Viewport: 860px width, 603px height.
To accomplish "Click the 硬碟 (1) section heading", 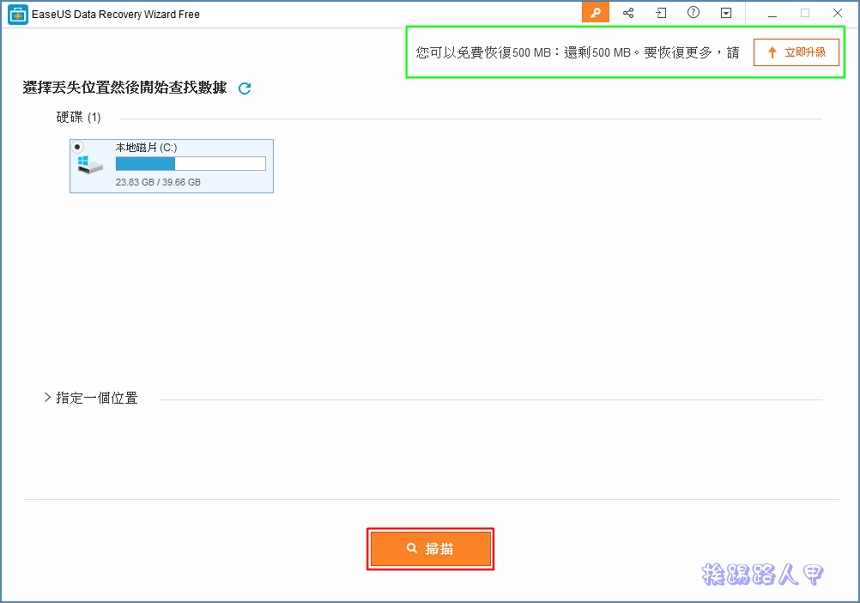I will coord(78,117).
